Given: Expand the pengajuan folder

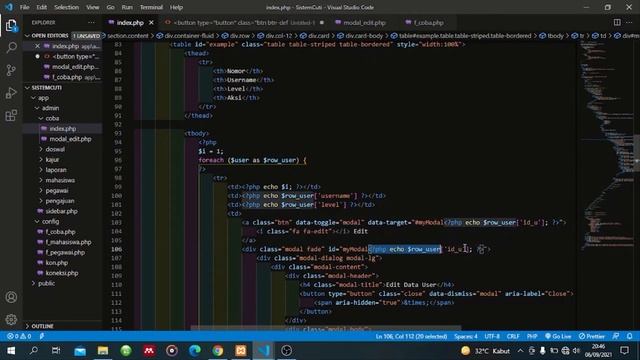Looking at the screenshot, I should [62, 201].
